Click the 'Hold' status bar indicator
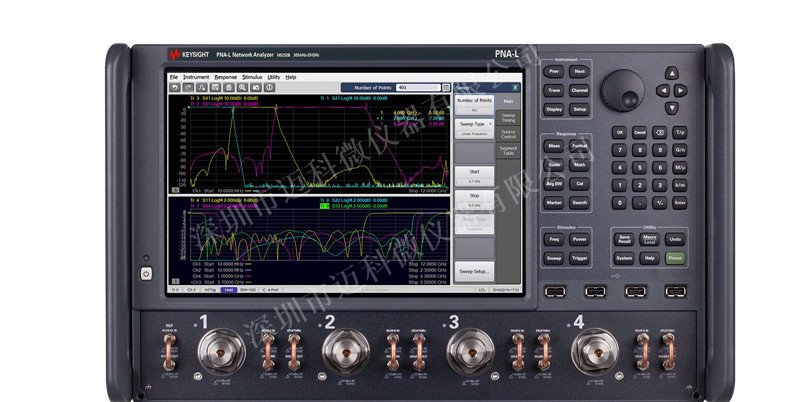800x402 pixels. tap(229, 290)
